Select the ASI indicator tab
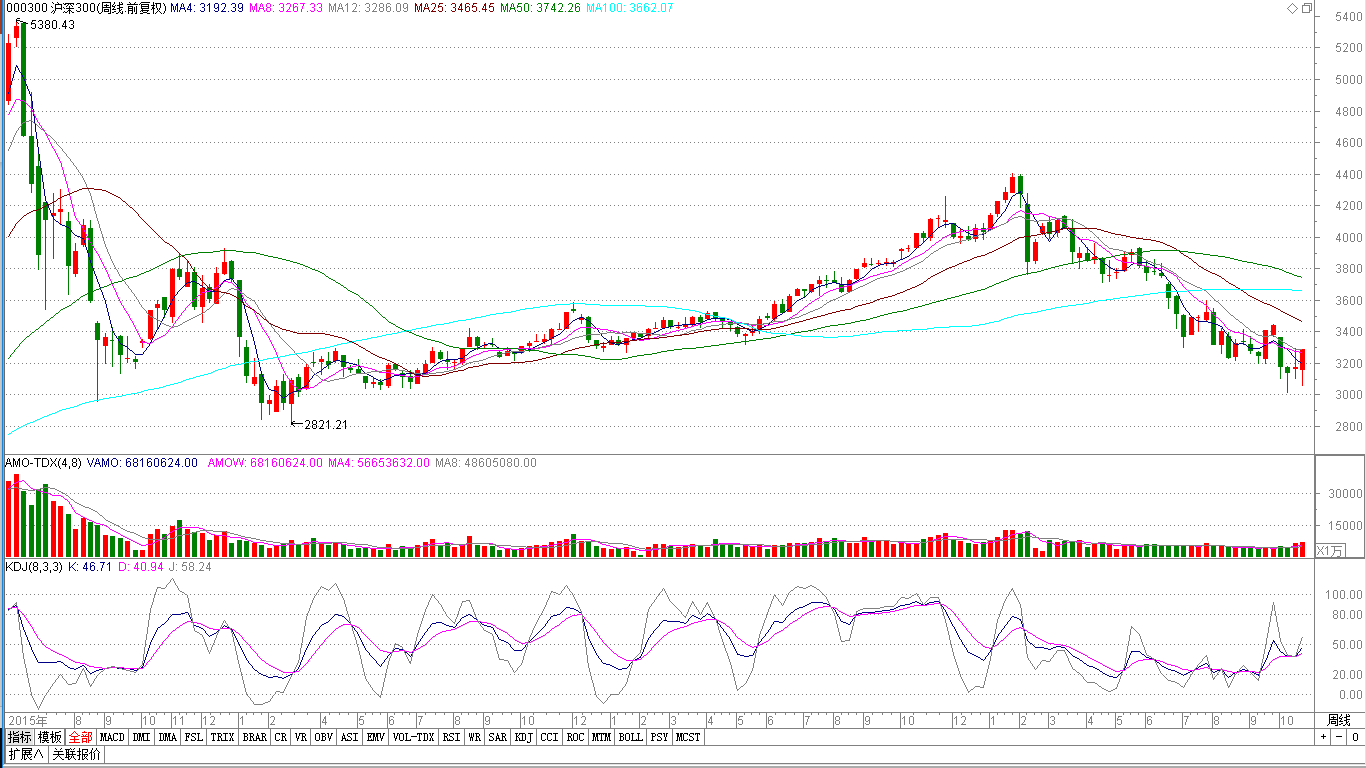The height and width of the screenshot is (768, 1366). tap(349, 737)
